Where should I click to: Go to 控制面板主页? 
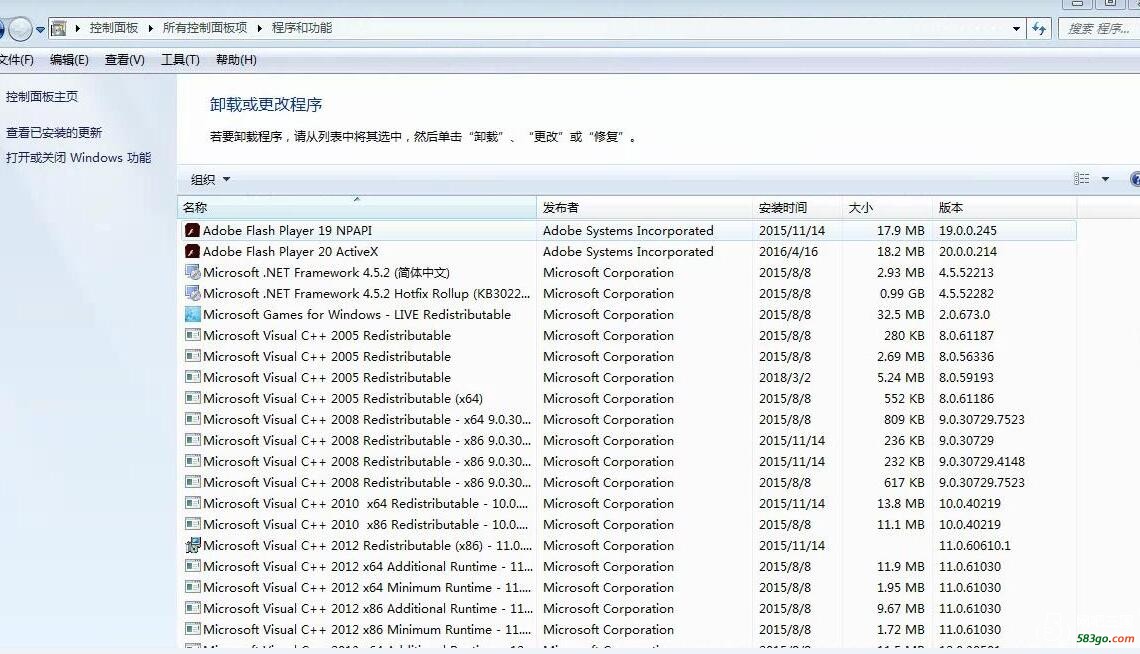pos(42,97)
